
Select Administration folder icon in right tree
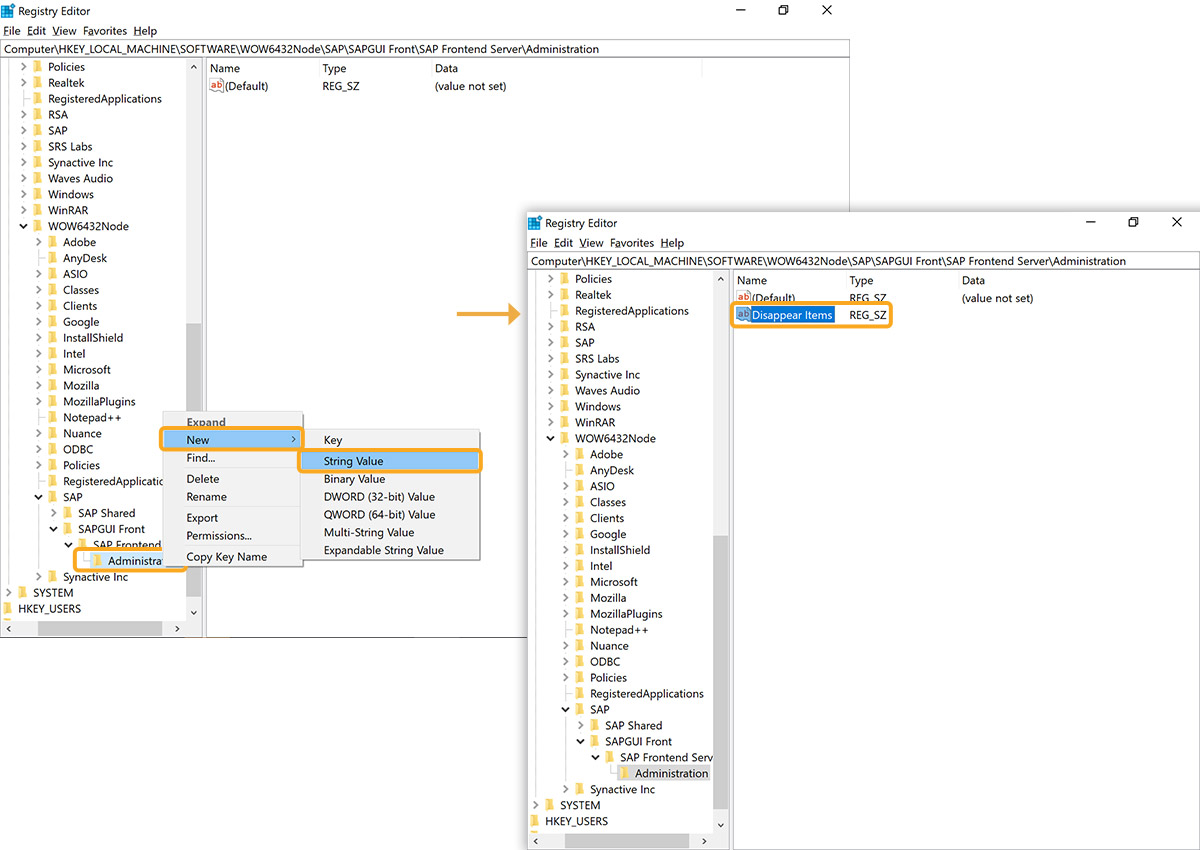pos(625,773)
